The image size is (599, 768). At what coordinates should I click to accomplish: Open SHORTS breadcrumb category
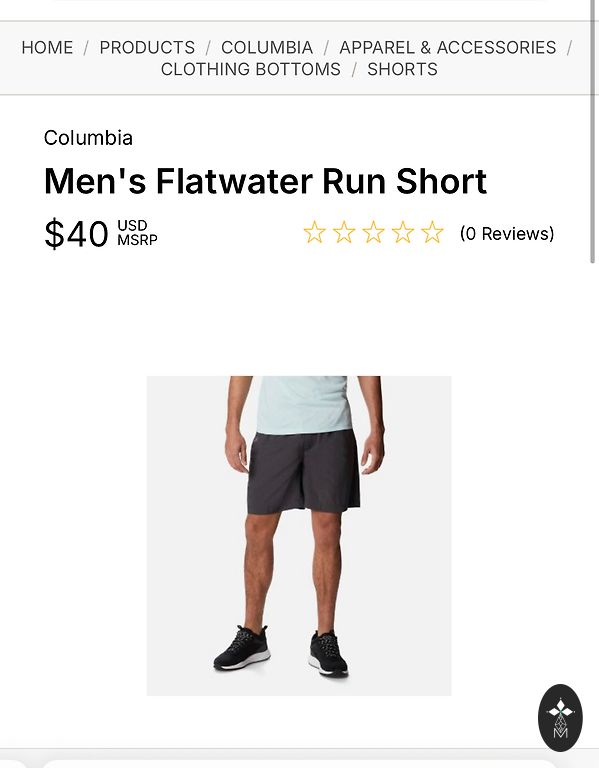[x=403, y=69]
